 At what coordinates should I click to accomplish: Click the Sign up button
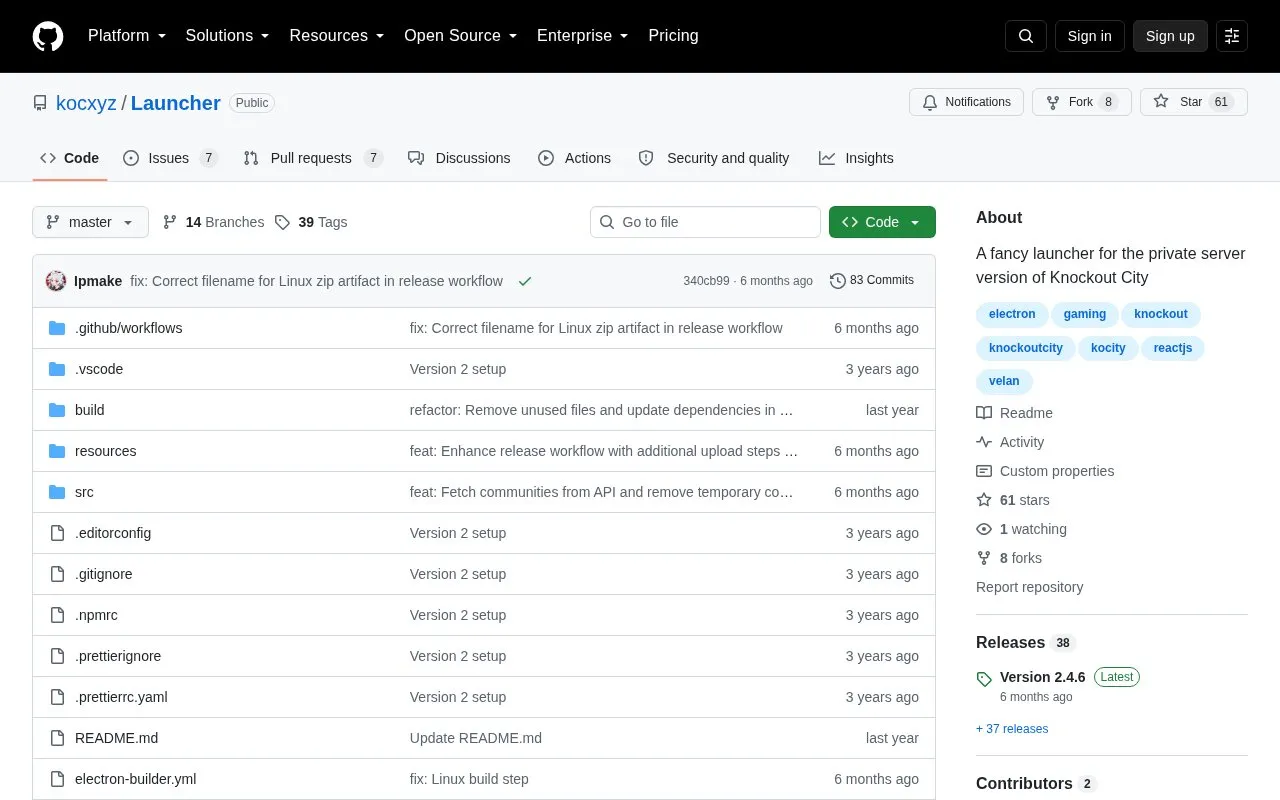click(1170, 36)
